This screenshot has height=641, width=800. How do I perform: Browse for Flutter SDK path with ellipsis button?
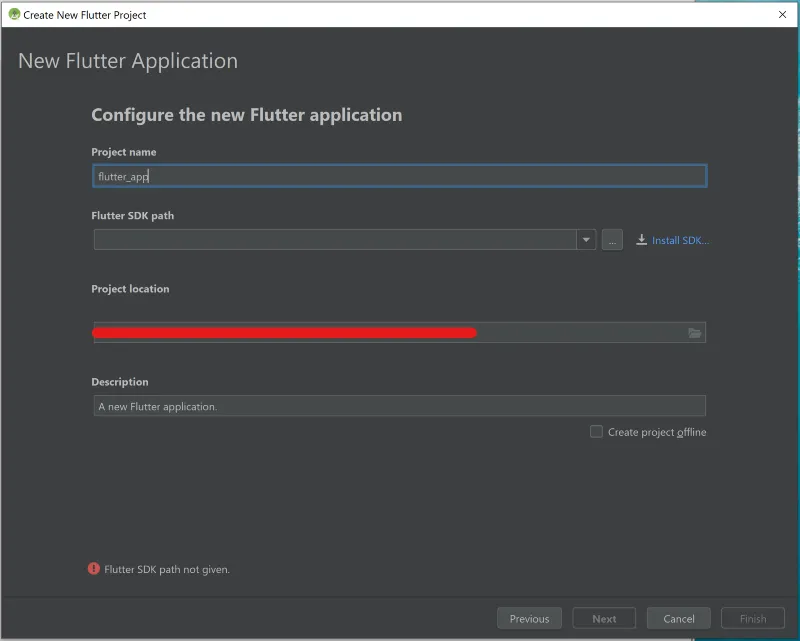612,239
